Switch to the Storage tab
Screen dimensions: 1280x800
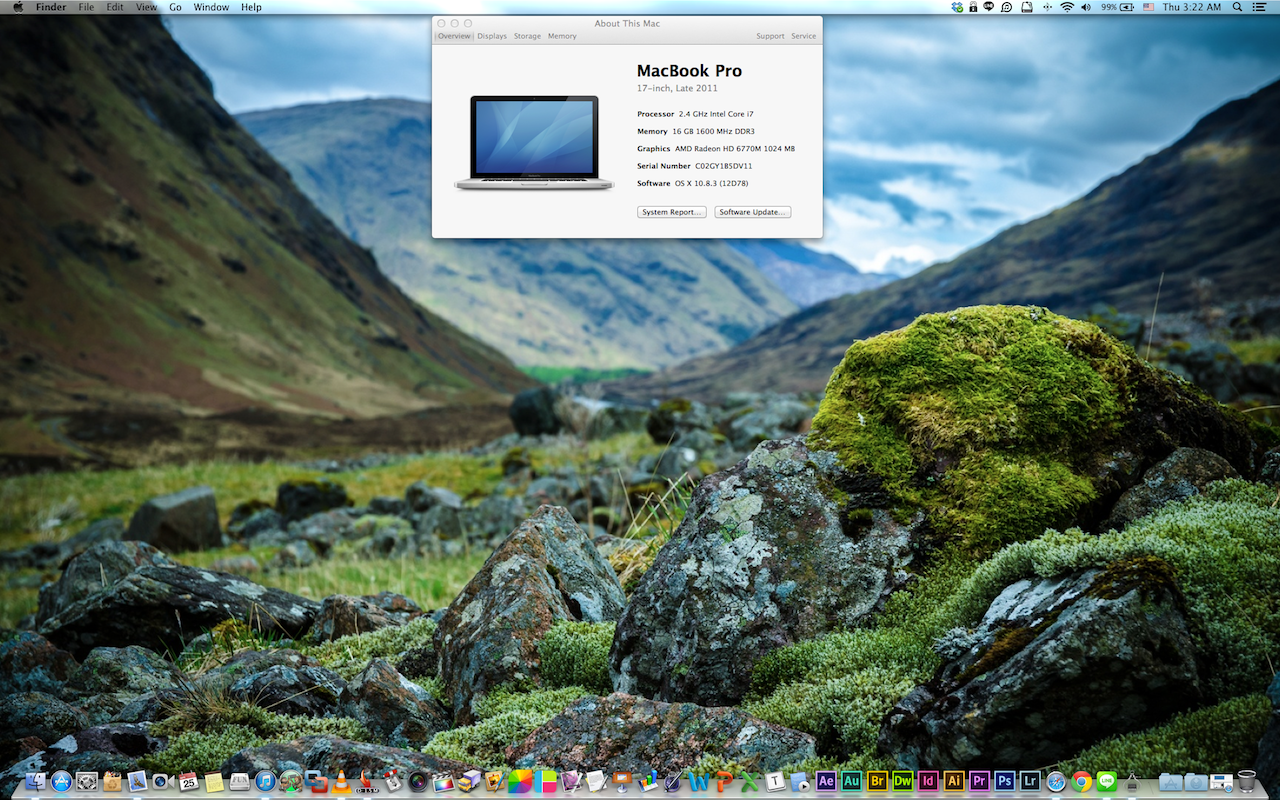coord(527,36)
